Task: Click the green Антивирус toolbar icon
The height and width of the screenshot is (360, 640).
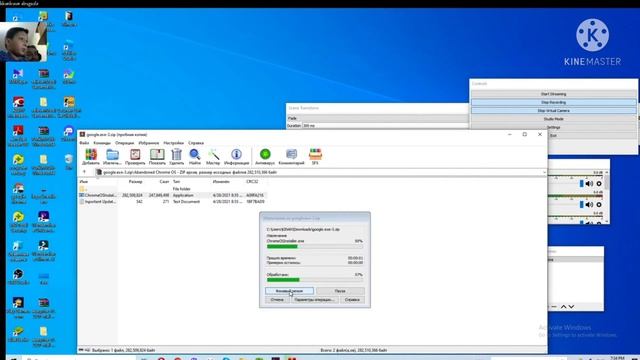Action: (x=265, y=157)
